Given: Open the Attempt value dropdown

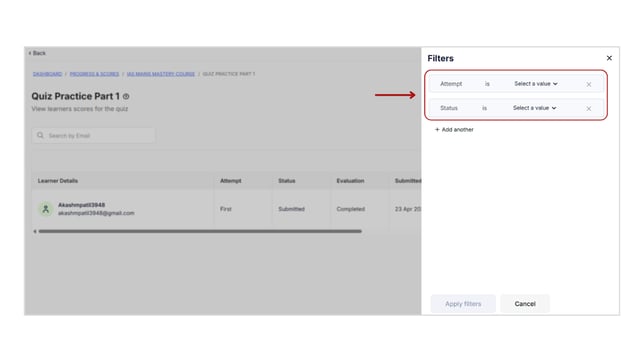Looking at the screenshot, I should pos(536,84).
